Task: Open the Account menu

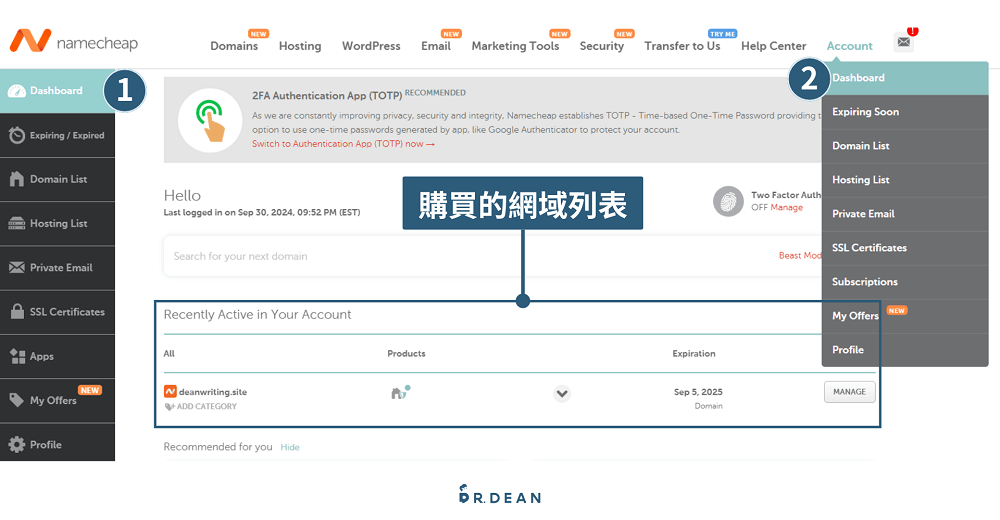Action: [x=849, y=46]
